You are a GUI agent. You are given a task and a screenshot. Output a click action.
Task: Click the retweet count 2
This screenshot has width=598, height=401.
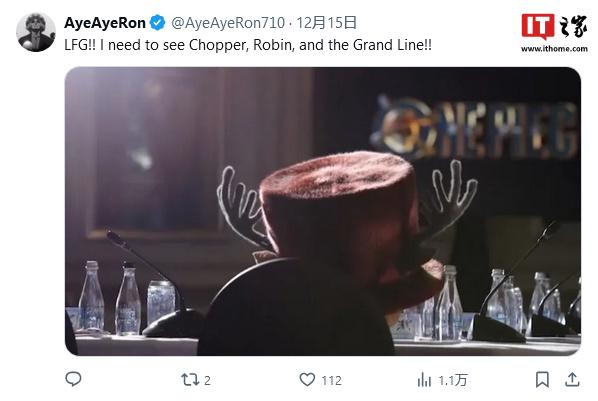click(x=207, y=380)
